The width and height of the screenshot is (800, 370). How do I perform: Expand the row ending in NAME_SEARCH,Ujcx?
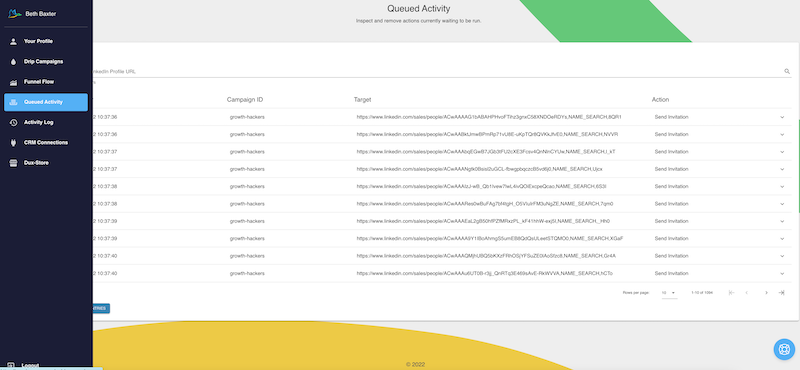(x=782, y=169)
